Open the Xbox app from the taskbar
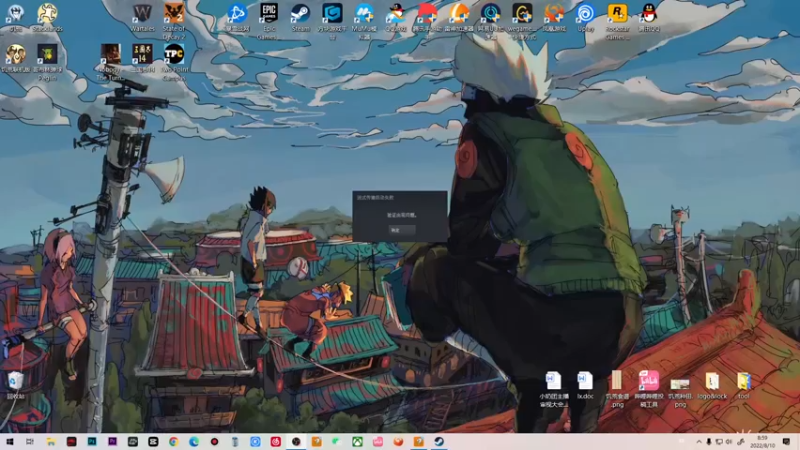 [357, 441]
